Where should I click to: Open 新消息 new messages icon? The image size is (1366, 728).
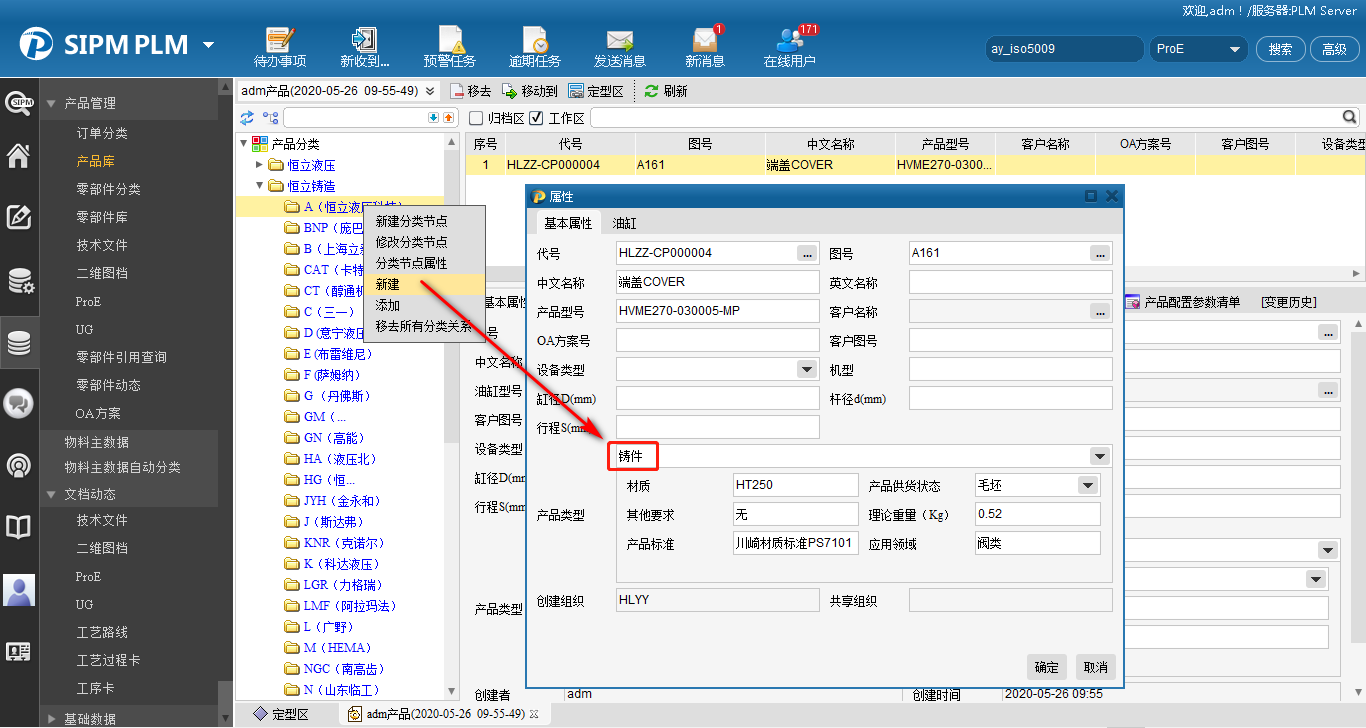[x=704, y=47]
